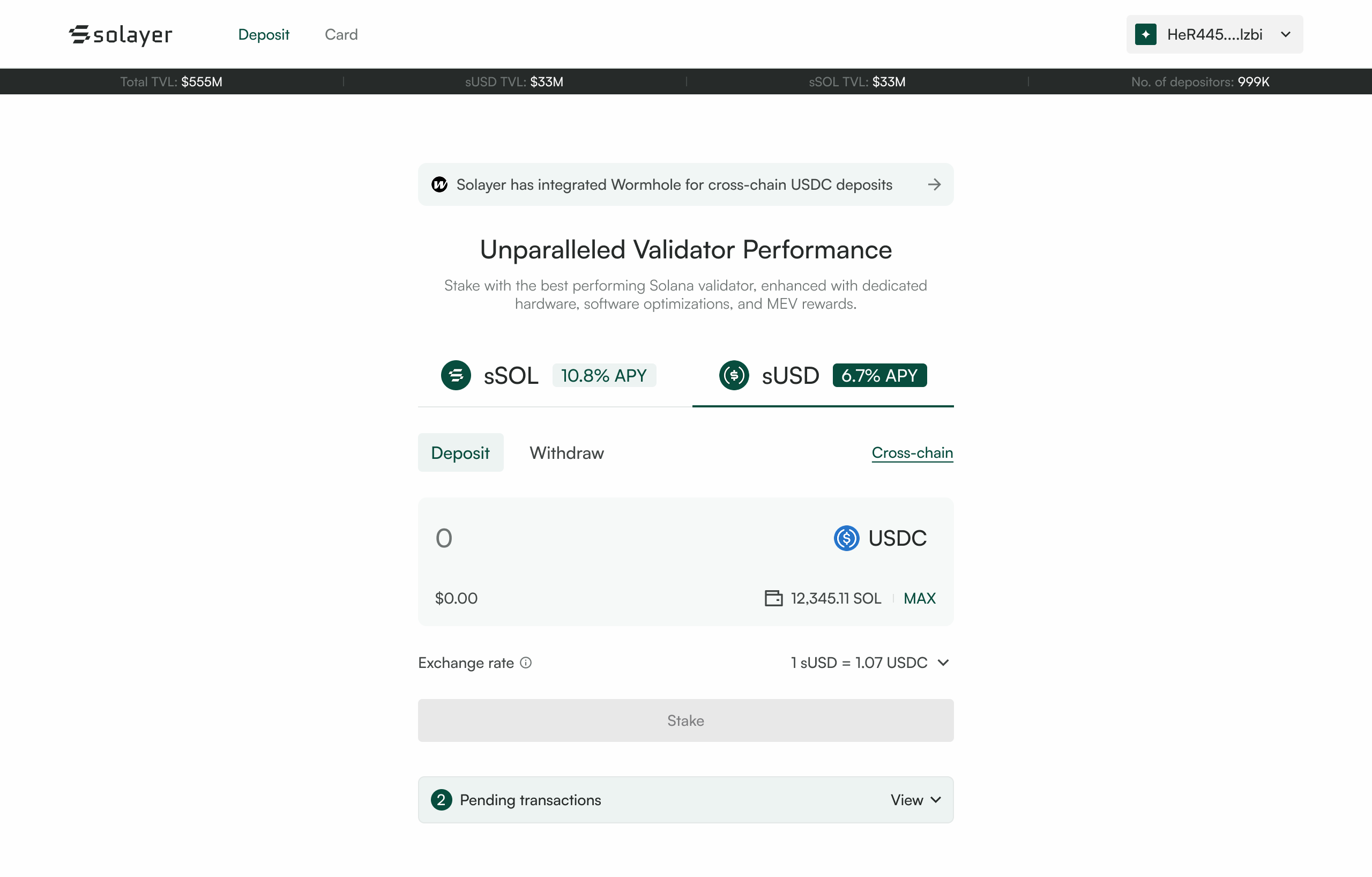The height and width of the screenshot is (877, 1372).
Task: Click the wallet balance icon
Action: [x=773, y=598]
